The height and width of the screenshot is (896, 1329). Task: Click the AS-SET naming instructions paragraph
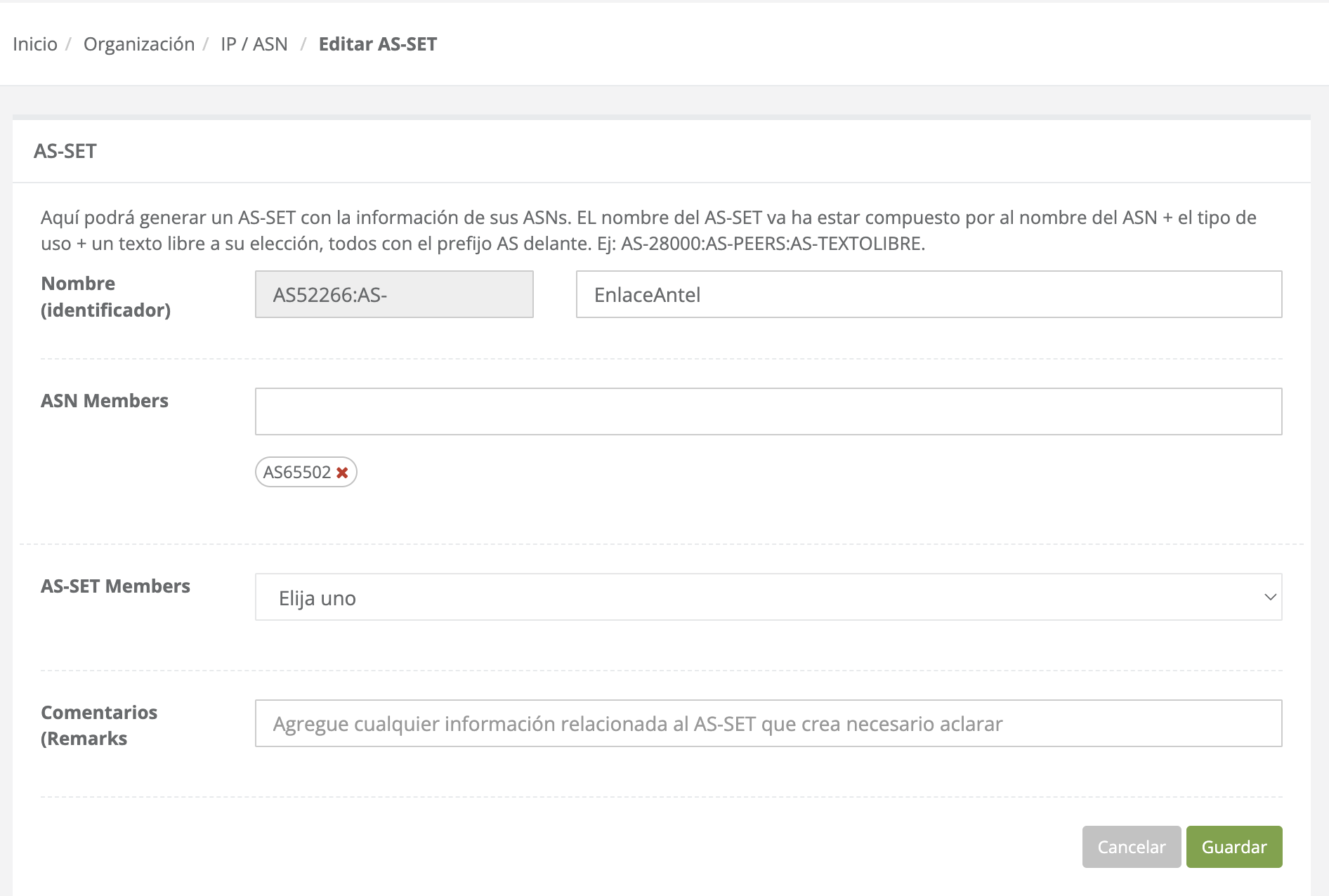click(x=648, y=230)
